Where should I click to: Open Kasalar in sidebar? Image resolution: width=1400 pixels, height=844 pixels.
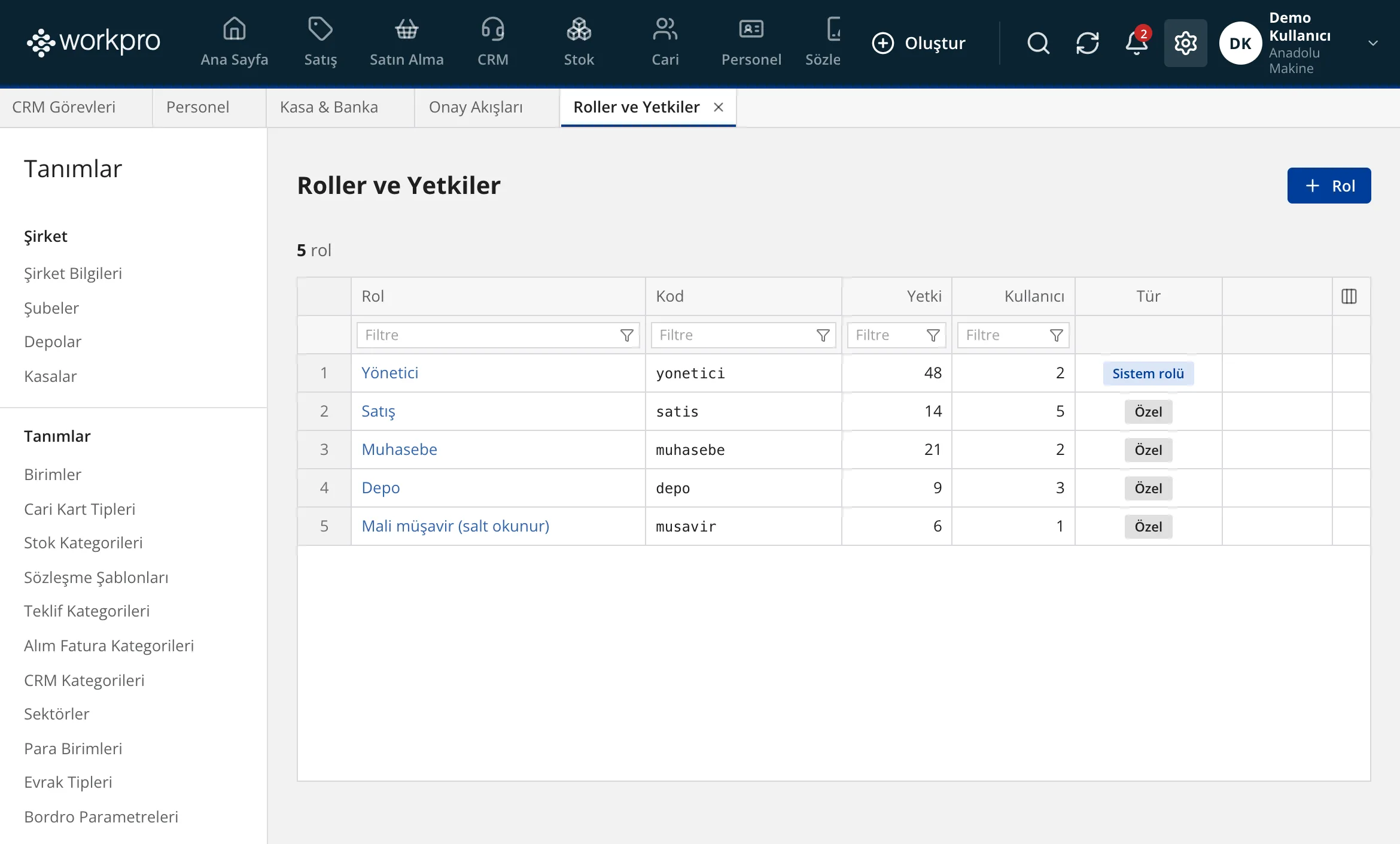(50, 377)
